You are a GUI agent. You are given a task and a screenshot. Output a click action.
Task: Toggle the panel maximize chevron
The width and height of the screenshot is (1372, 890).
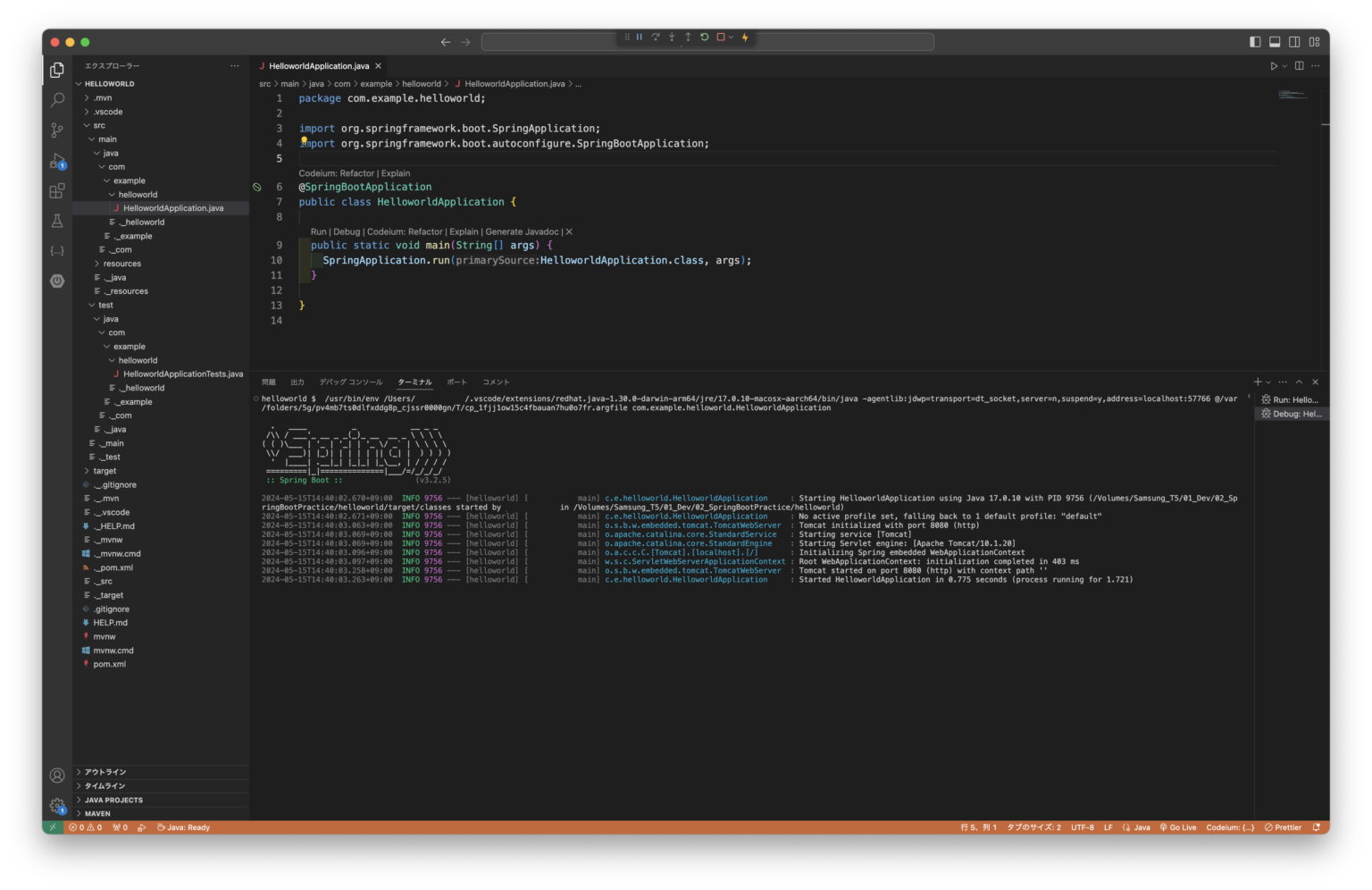[1300, 382]
